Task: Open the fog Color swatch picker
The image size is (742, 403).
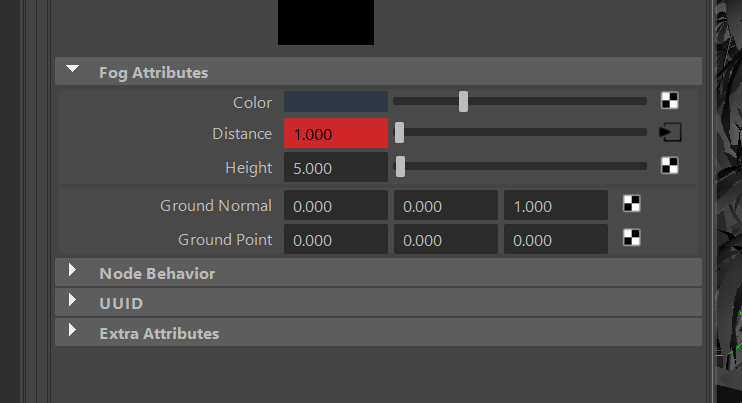Action: tap(336, 102)
